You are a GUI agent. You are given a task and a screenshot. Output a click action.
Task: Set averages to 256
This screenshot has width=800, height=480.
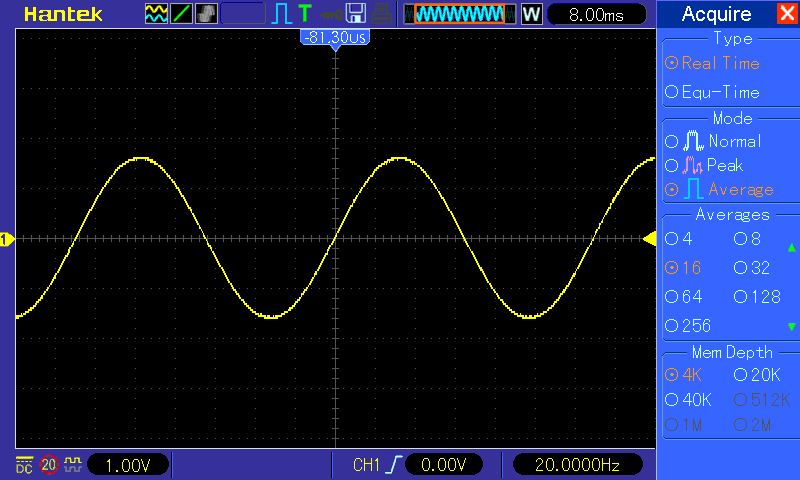click(688, 325)
